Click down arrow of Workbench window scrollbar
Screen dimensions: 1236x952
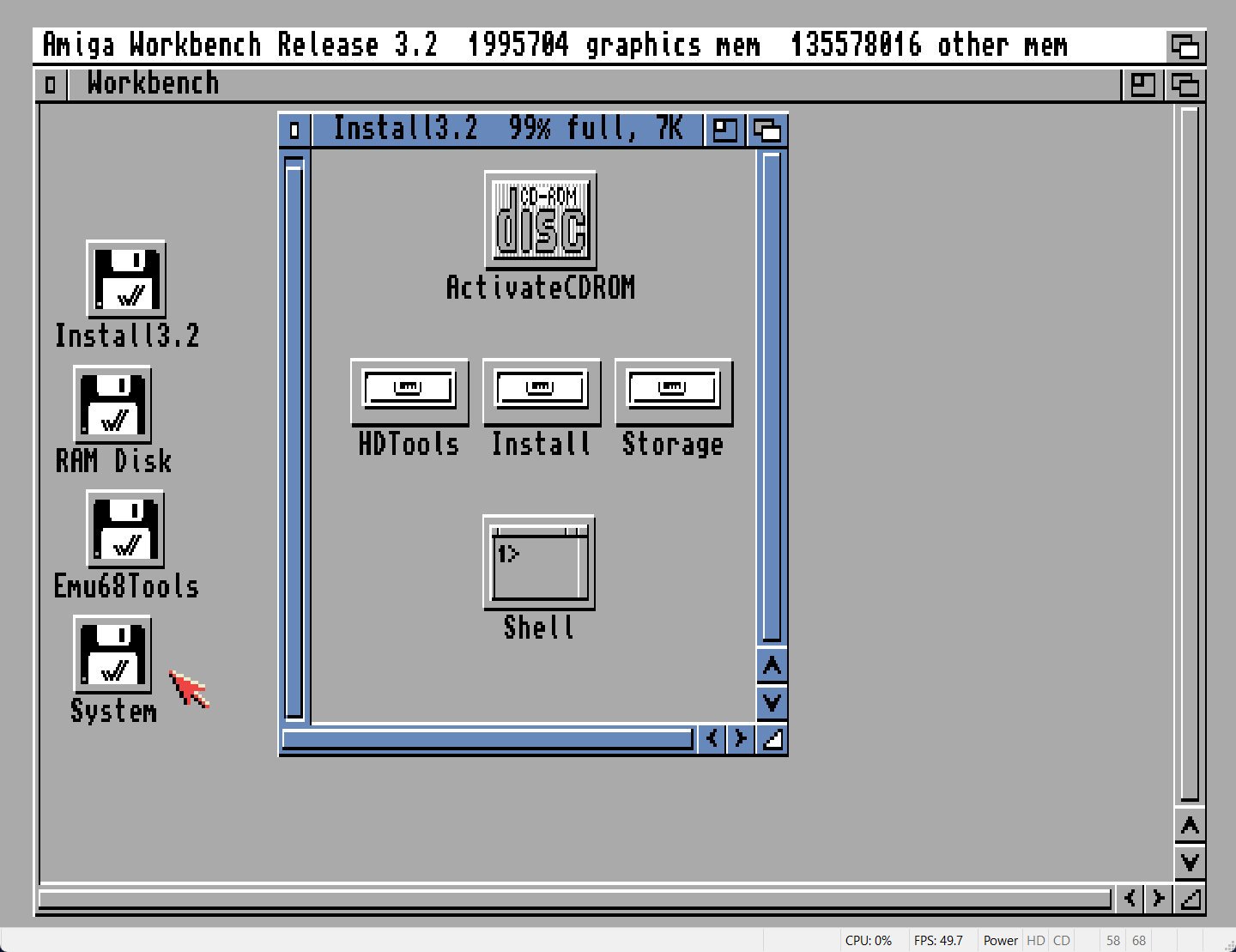[x=1190, y=862]
